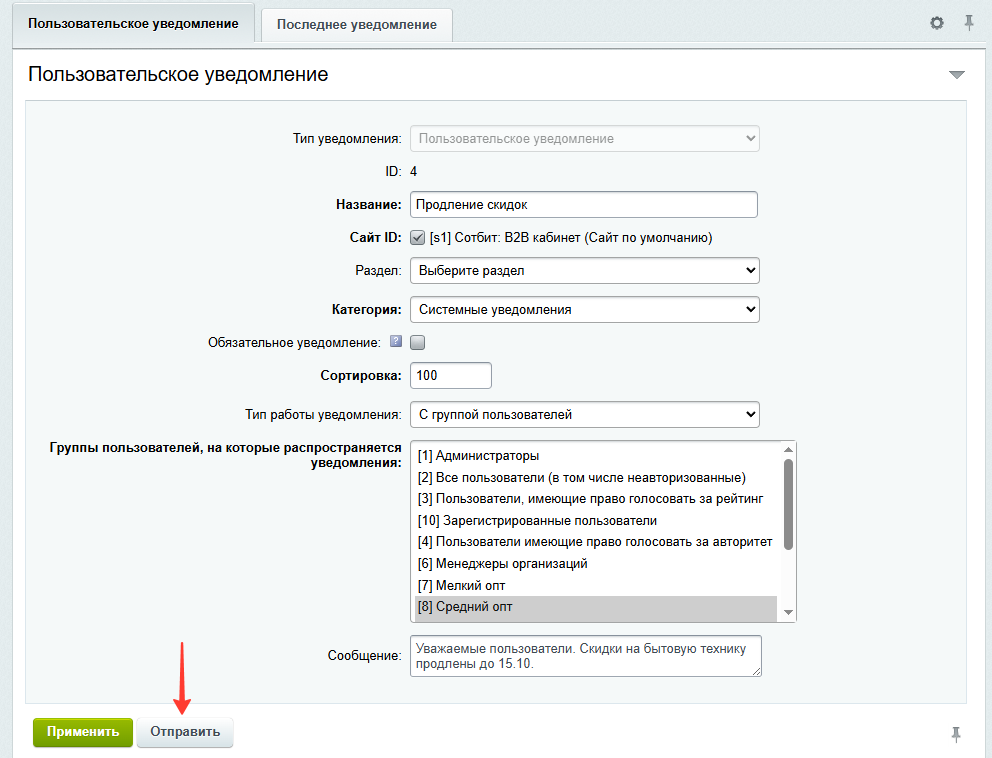This screenshot has height=758, width=992.
Task: Open the Раздел dropdown
Action: click(x=585, y=271)
